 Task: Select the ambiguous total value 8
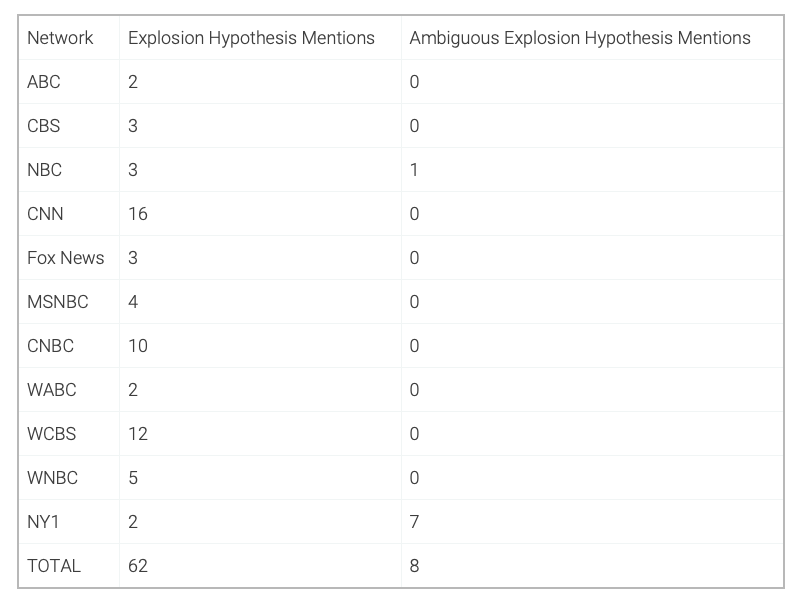(414, 566)
